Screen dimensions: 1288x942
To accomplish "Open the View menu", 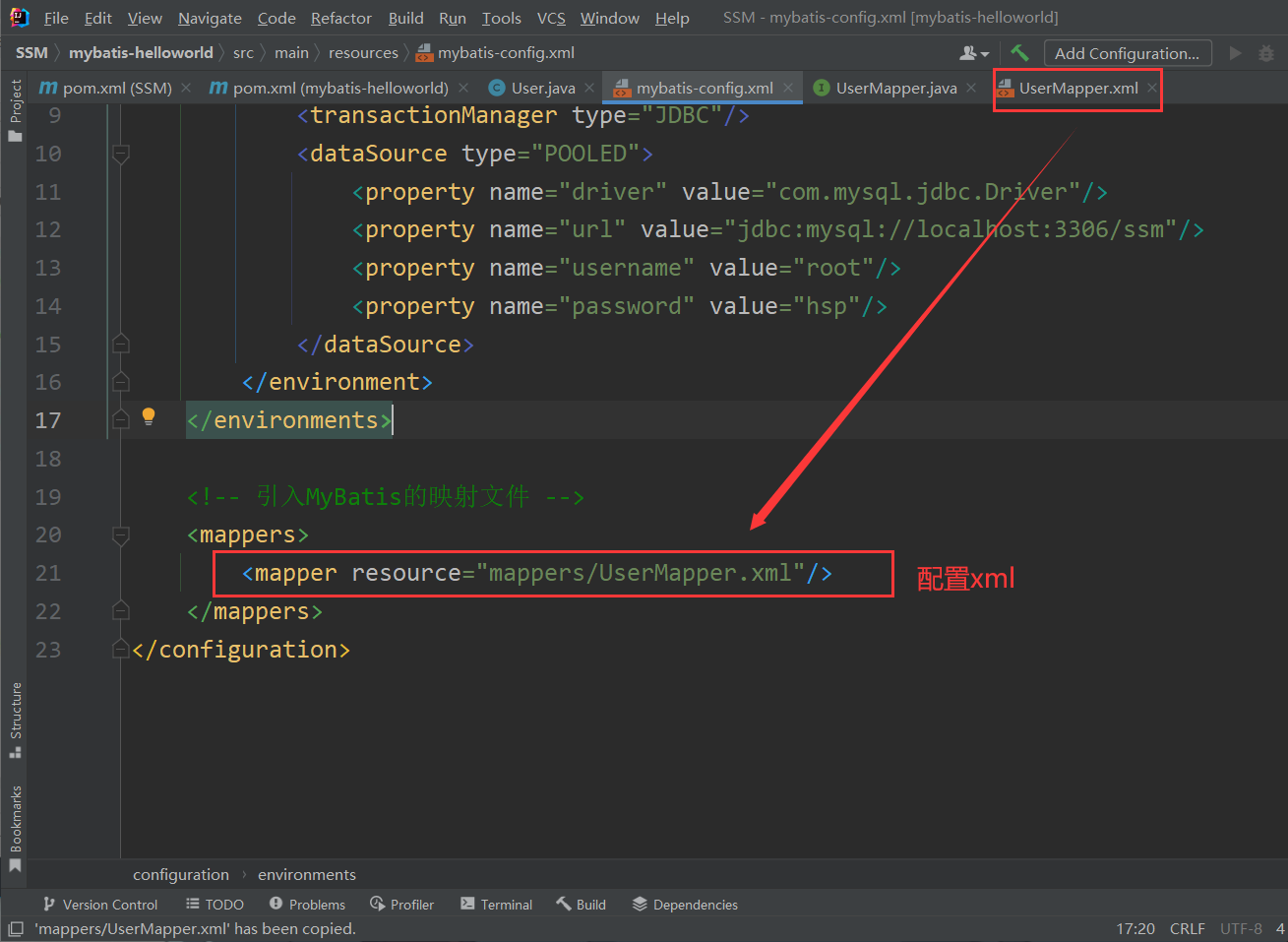I will click(x=145, y=18).
